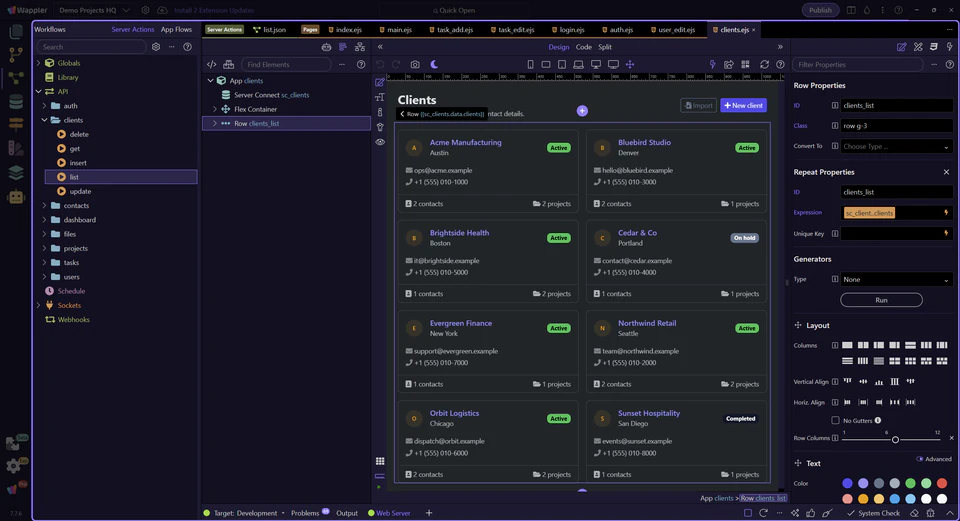Toggle the dark mode moon icon

click(x=434, y=64)
